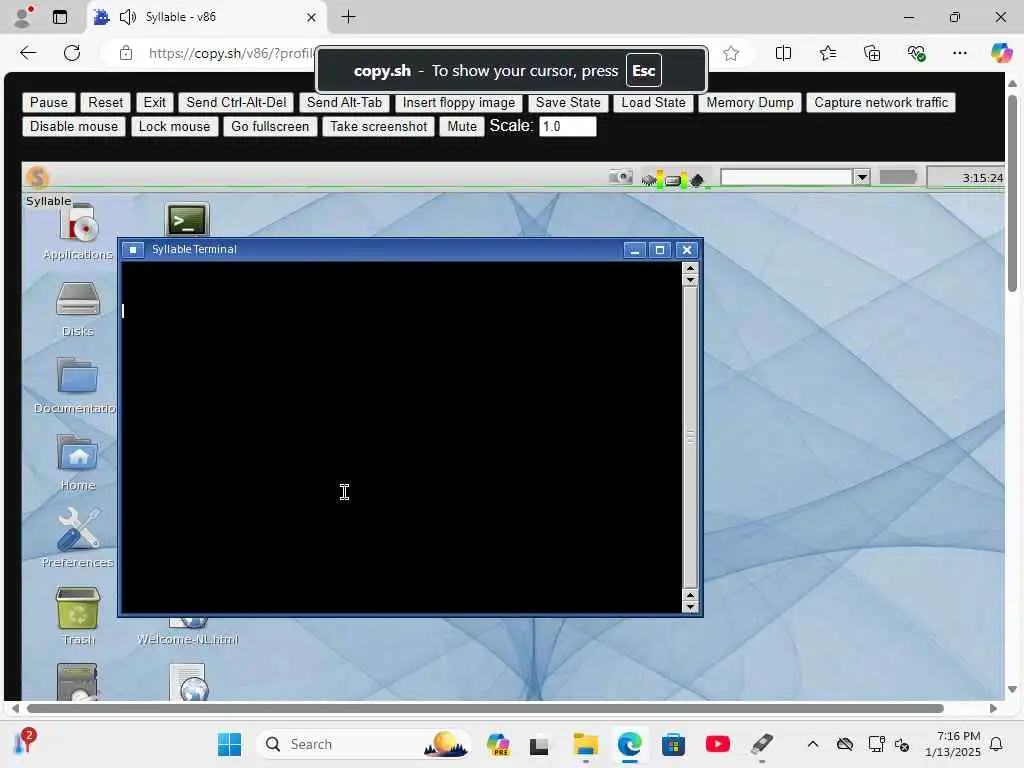Click the Pause emulator button
Image resolution: width=1024 pixels, height=768 pixels.
click(x=48, y=103)
